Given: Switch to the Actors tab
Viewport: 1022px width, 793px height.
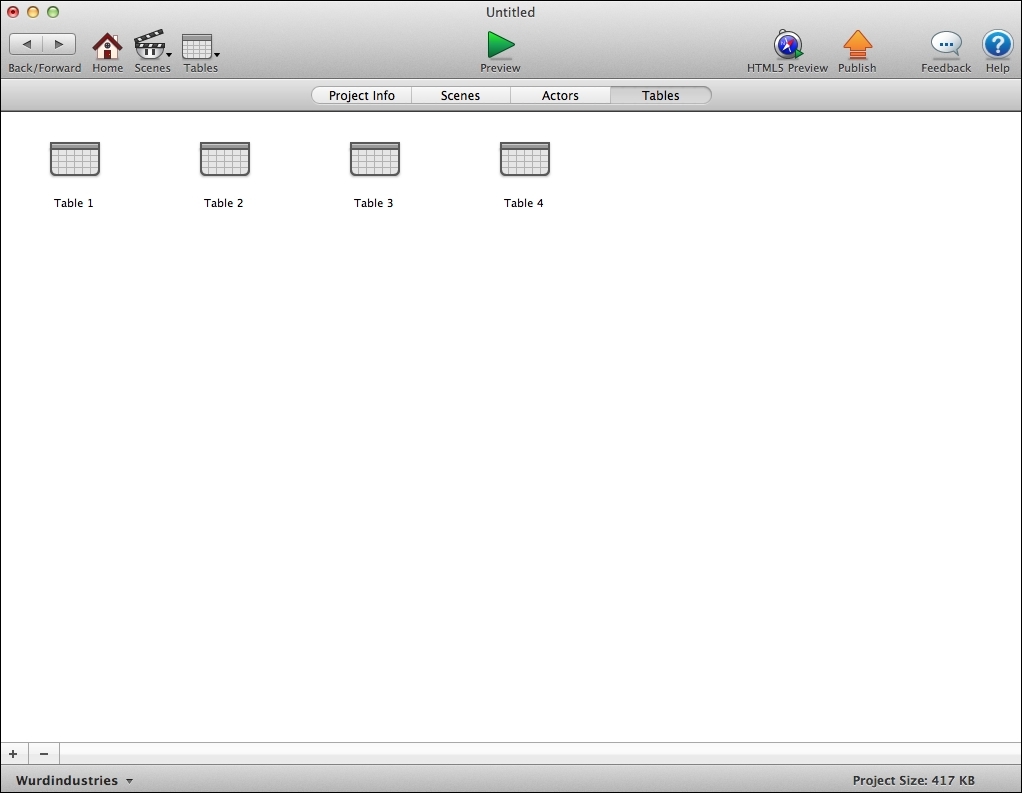Looking at the screenshot, I should (561, 95).
